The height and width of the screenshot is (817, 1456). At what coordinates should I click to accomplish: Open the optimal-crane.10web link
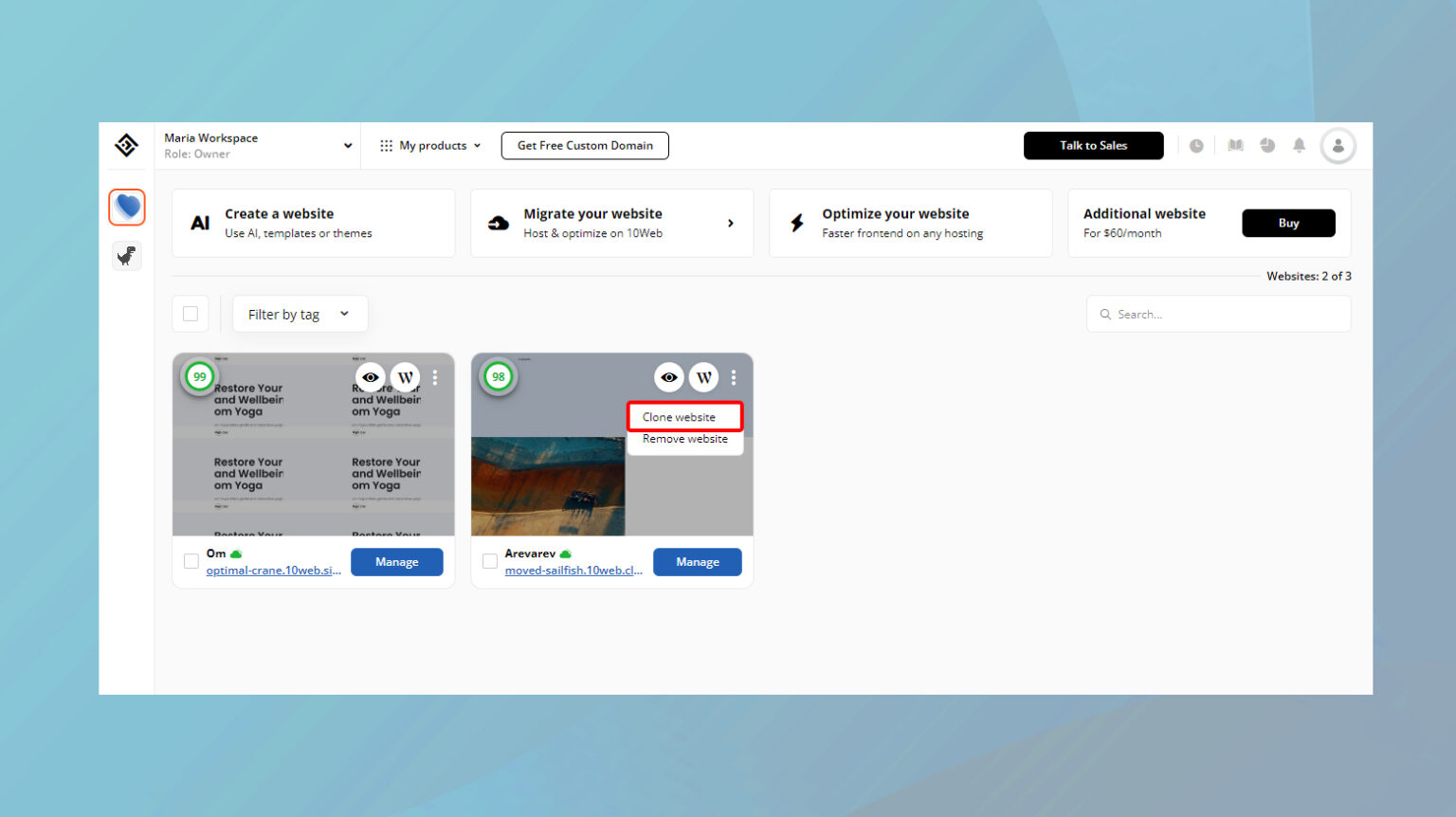274,570
